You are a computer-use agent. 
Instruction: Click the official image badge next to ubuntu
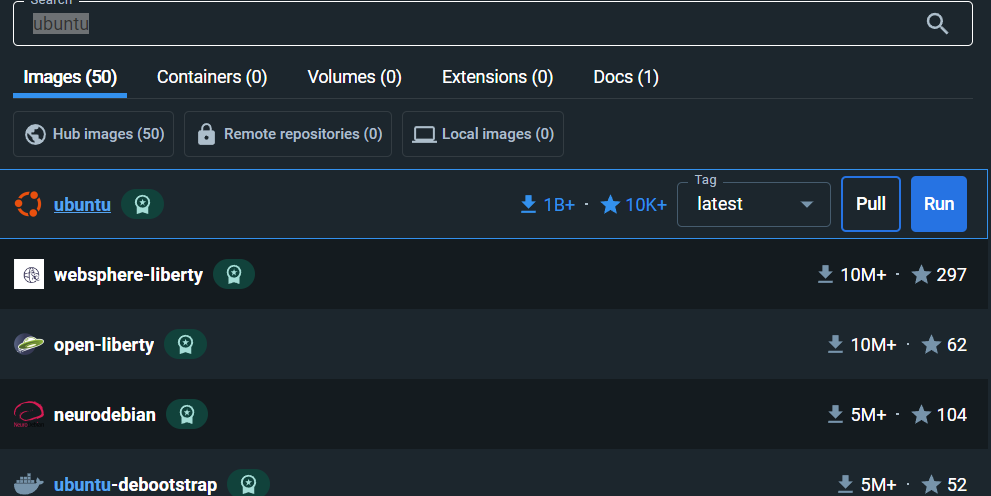coord(142,204)
